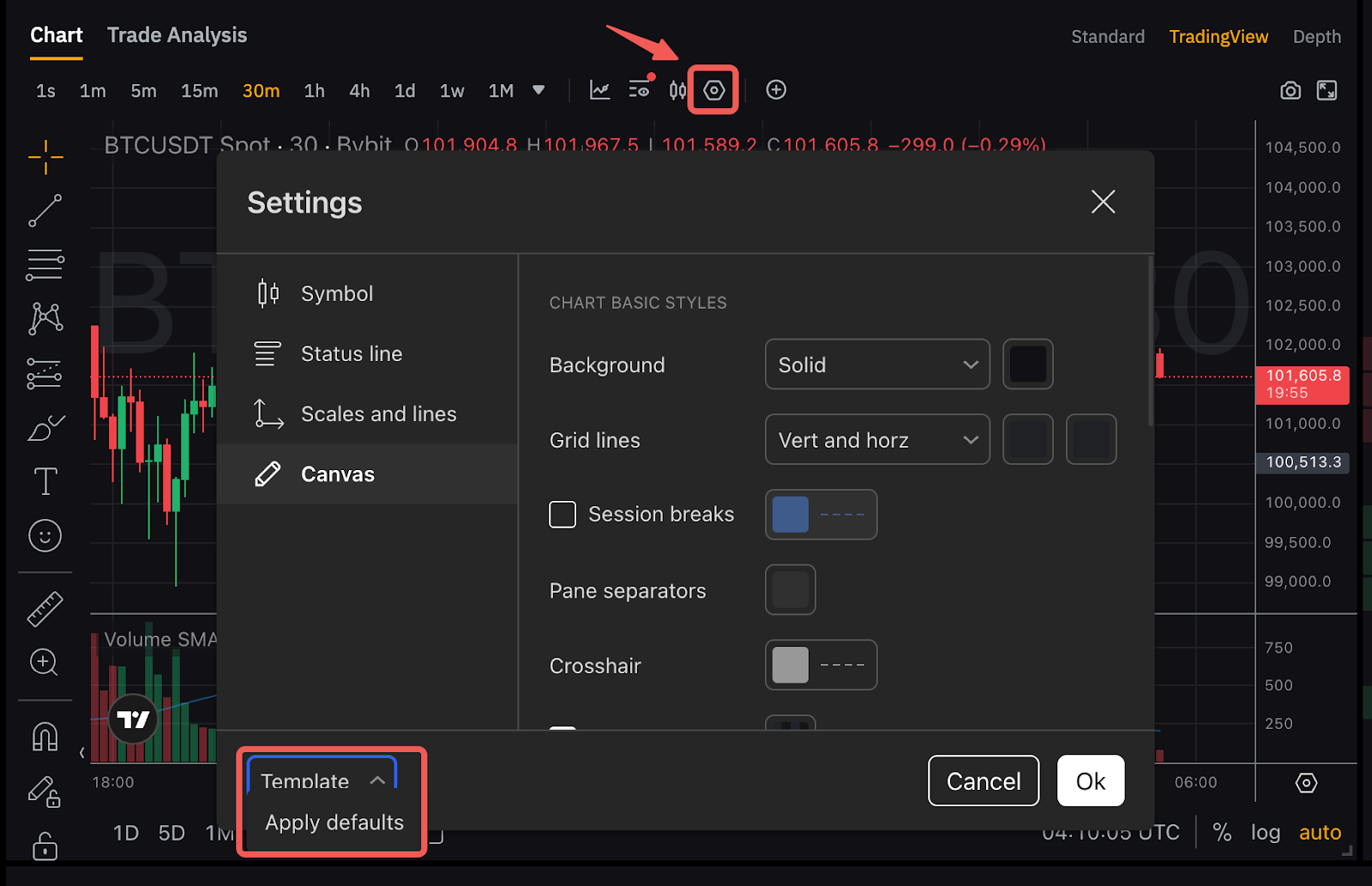Open the Scales and lines settings section

[378, 414]
